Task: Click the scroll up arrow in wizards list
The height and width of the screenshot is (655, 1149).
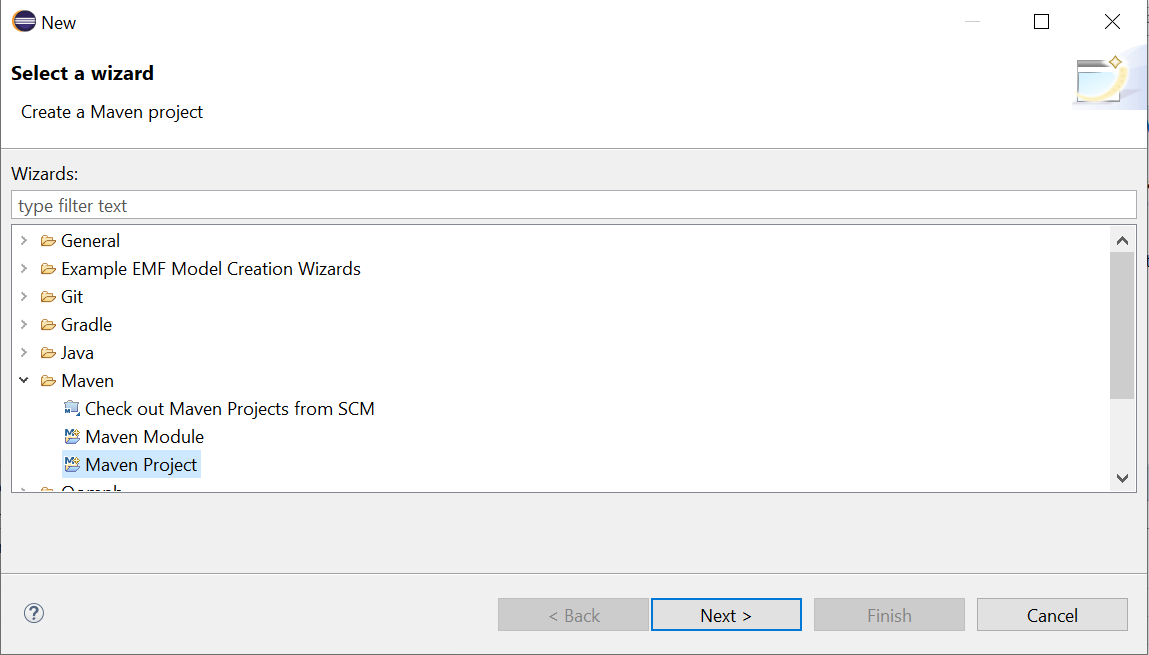Action: tap(1122, 240)
